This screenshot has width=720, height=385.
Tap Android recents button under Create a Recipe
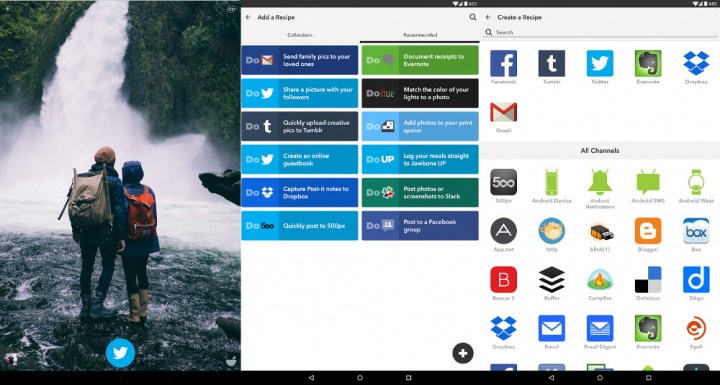point(648,378)
